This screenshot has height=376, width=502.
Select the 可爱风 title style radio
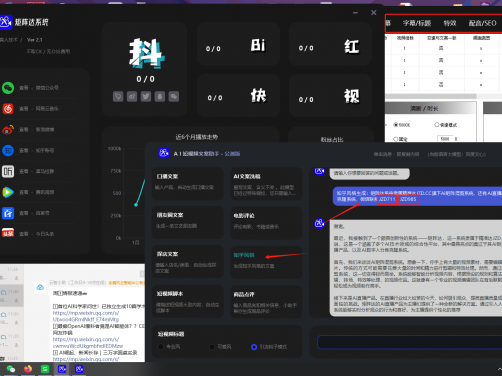(212, 347)
